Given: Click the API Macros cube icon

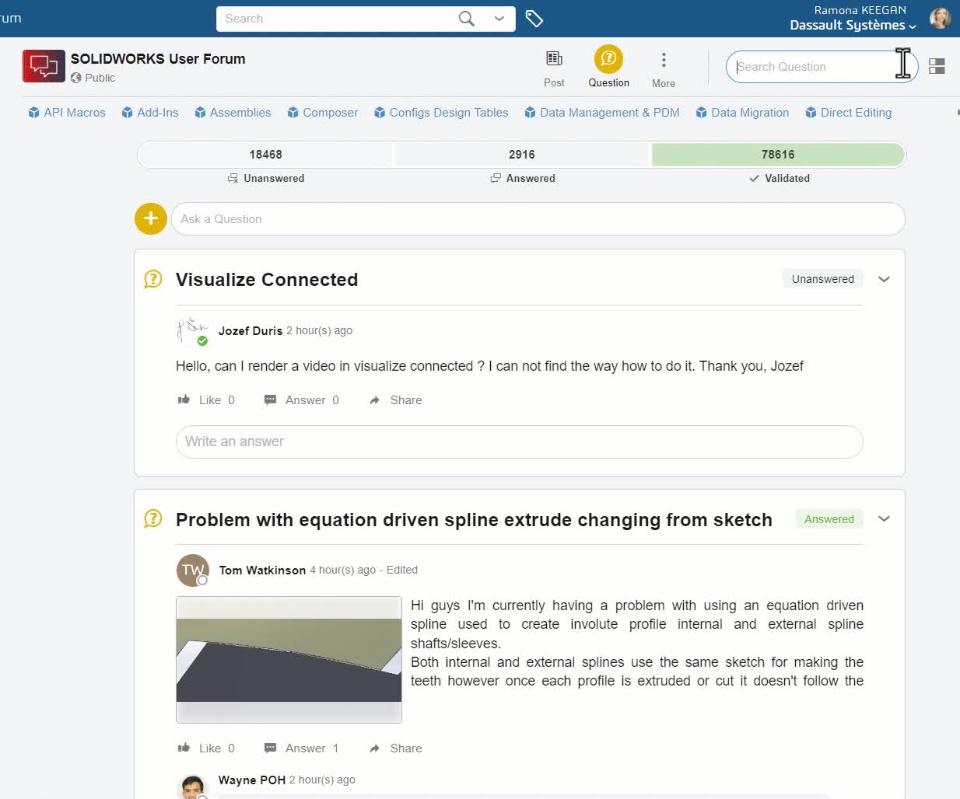Looking at the screenshot, I should 34,113.
